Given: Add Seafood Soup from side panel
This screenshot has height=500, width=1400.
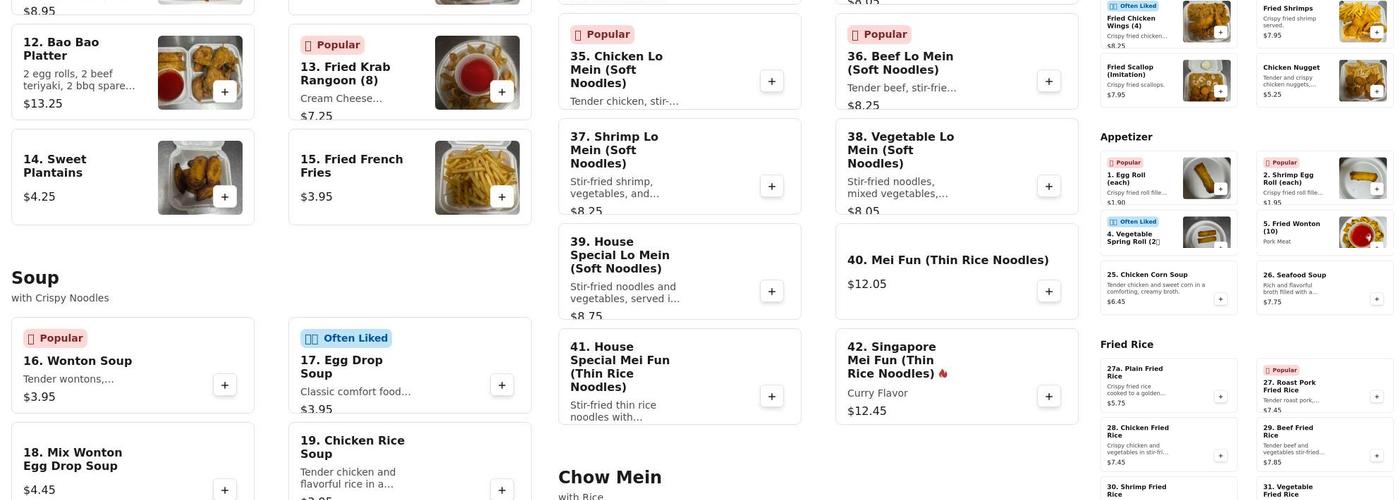Looking at the screenshot, I should click(x=1376, y=299).
